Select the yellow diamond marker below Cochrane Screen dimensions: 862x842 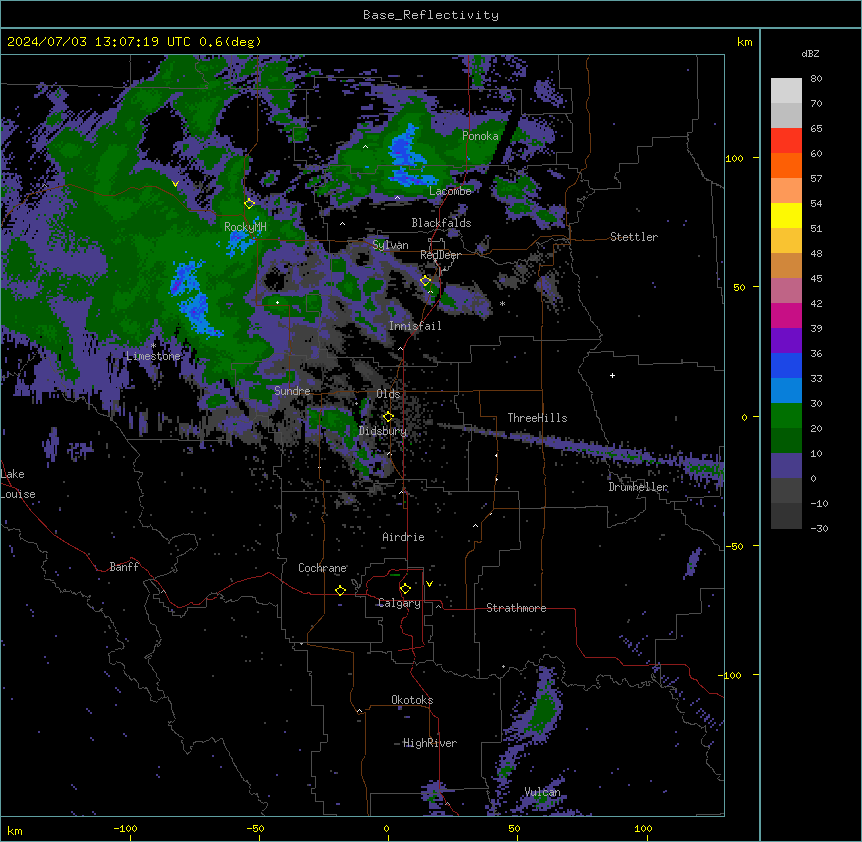click(x=340, y=590)
